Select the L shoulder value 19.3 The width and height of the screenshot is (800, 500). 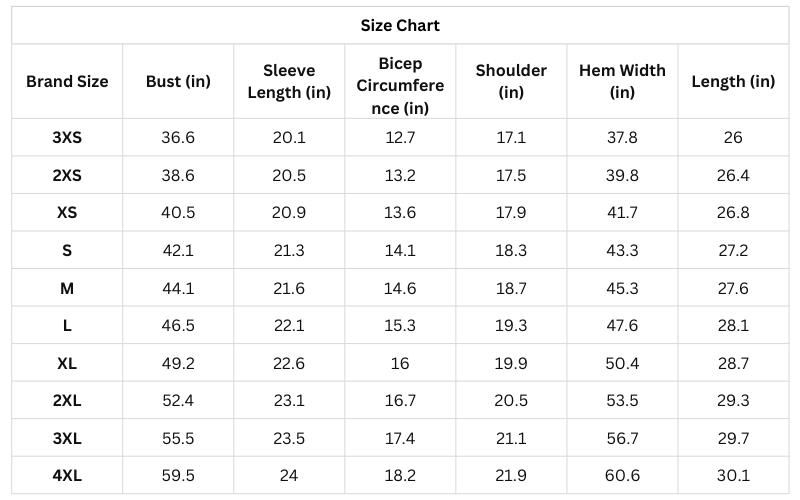click(x=511, y=326)
